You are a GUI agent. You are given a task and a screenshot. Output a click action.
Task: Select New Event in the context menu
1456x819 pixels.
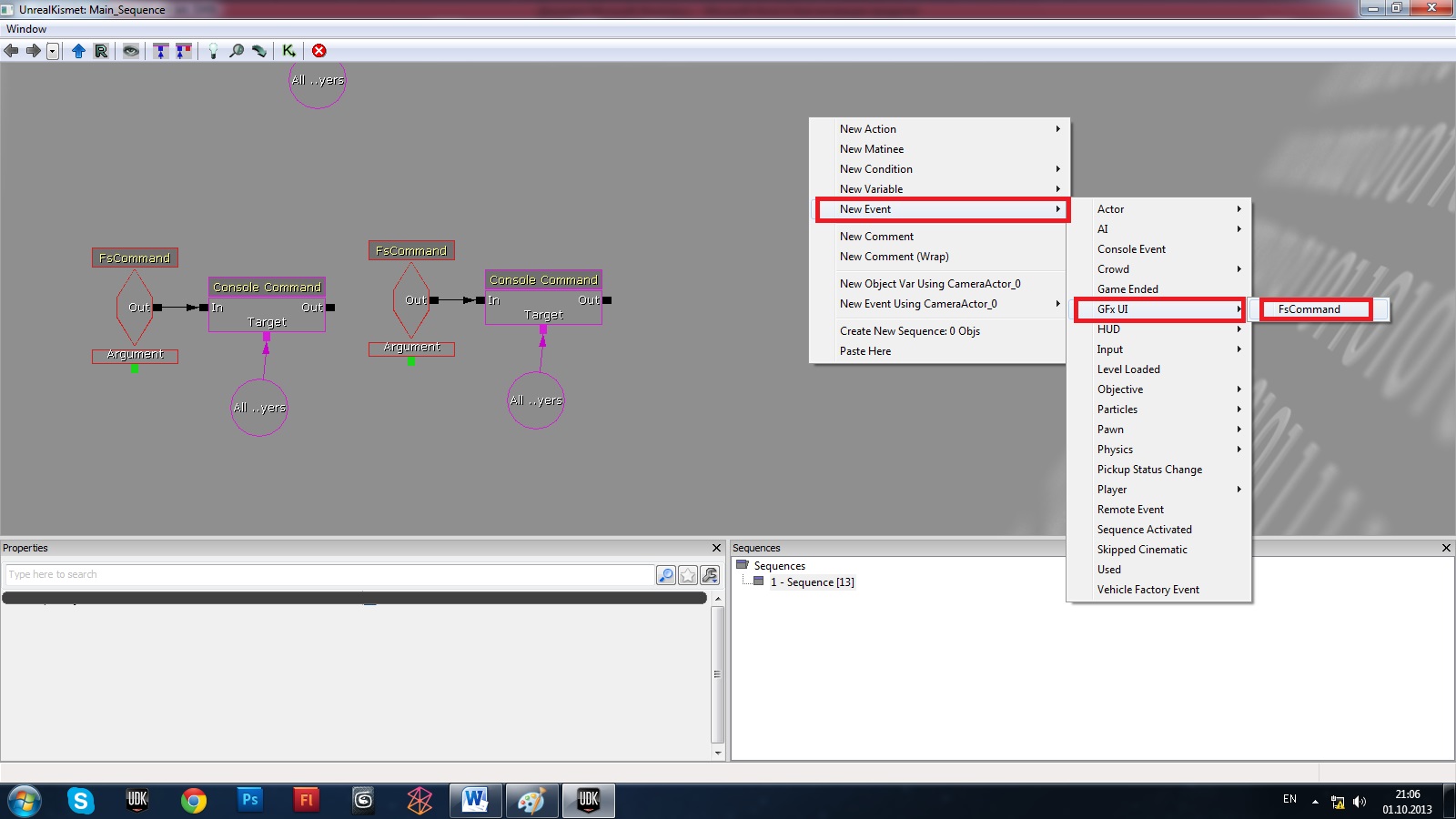[x=940, y=209]
